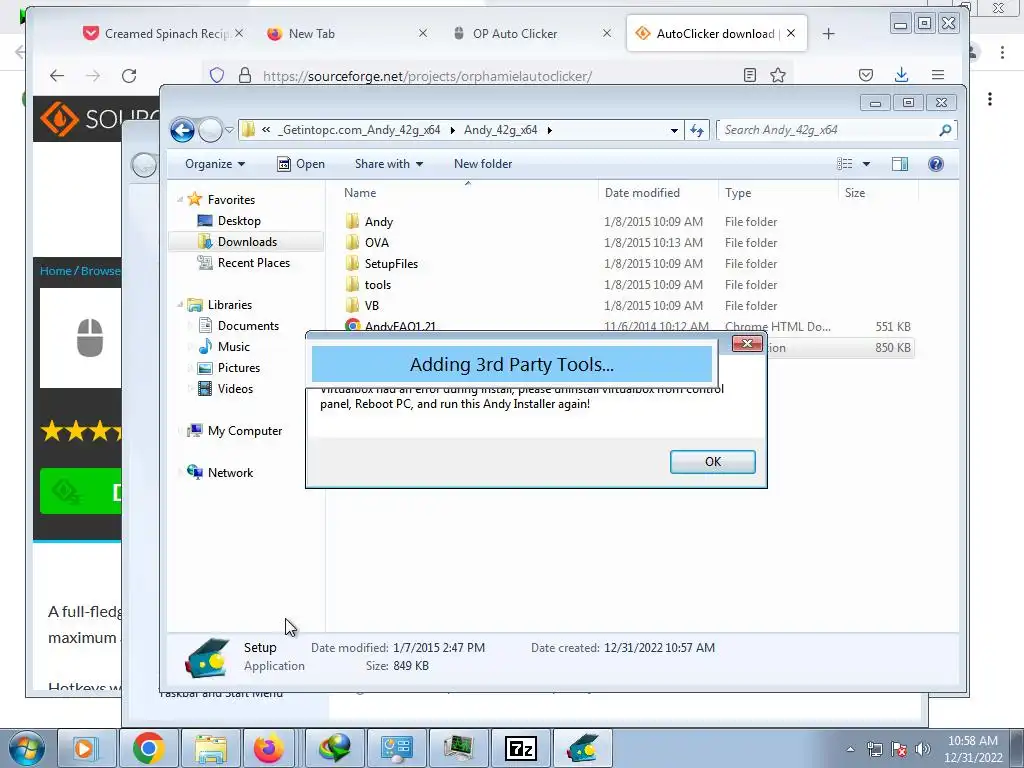Viewport: 1024px width, 768px height.
Task: Refresh the Andy_42g_x64 folder view
Action: (697, 130)
